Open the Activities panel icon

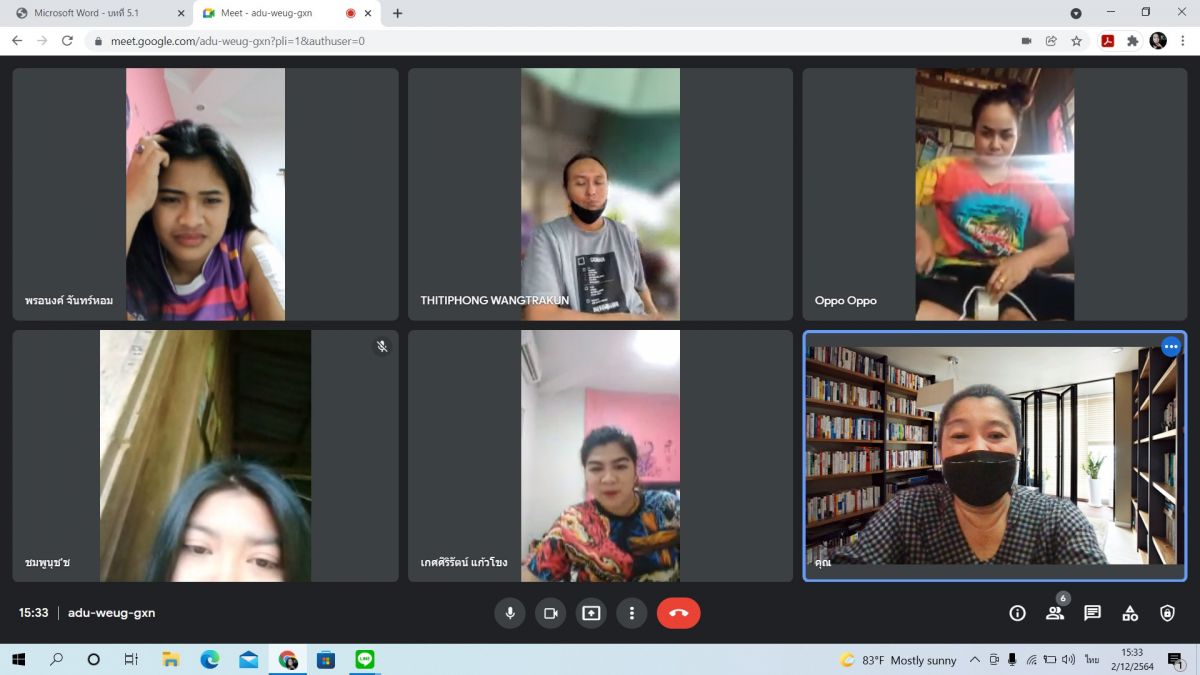point(1130,613)
